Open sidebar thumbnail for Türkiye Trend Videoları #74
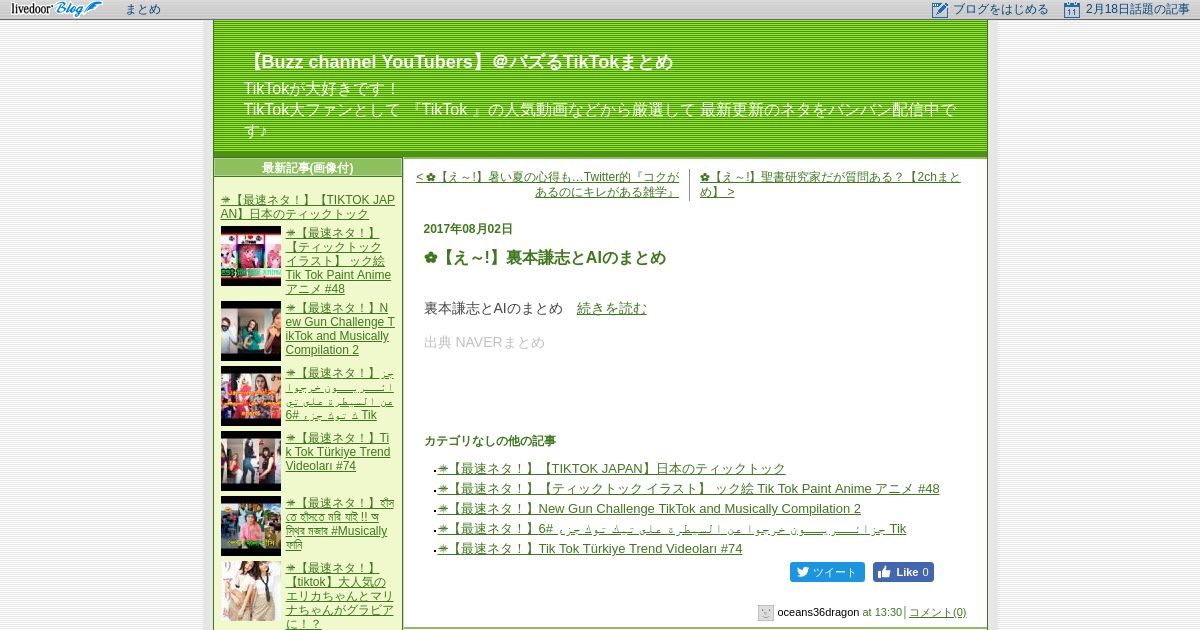This screenshot has width=1200, height=630. [251, 461]
